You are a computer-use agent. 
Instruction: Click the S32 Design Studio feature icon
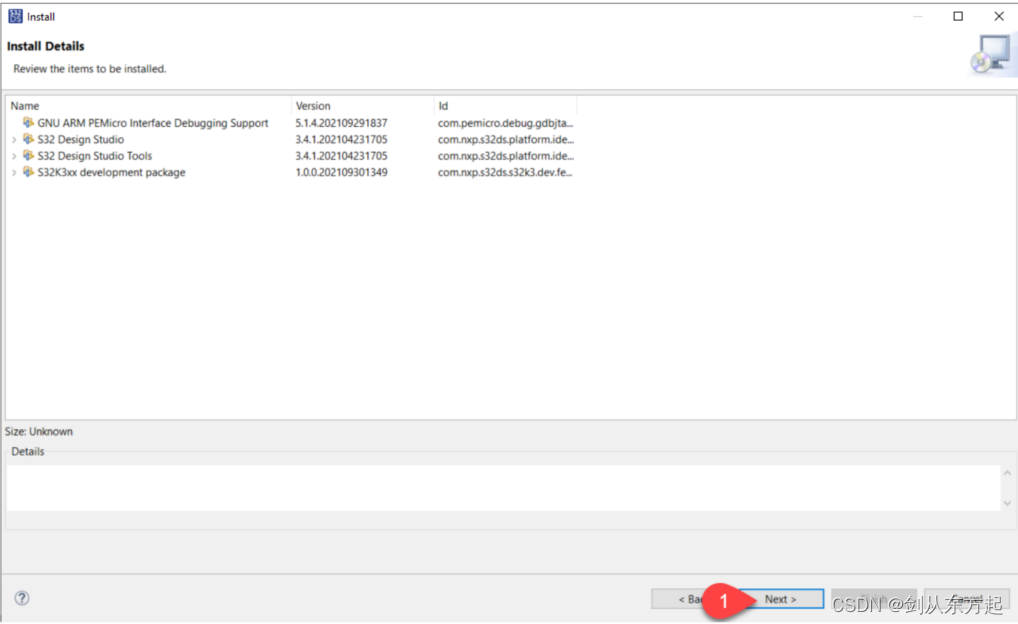pos(29,139)
